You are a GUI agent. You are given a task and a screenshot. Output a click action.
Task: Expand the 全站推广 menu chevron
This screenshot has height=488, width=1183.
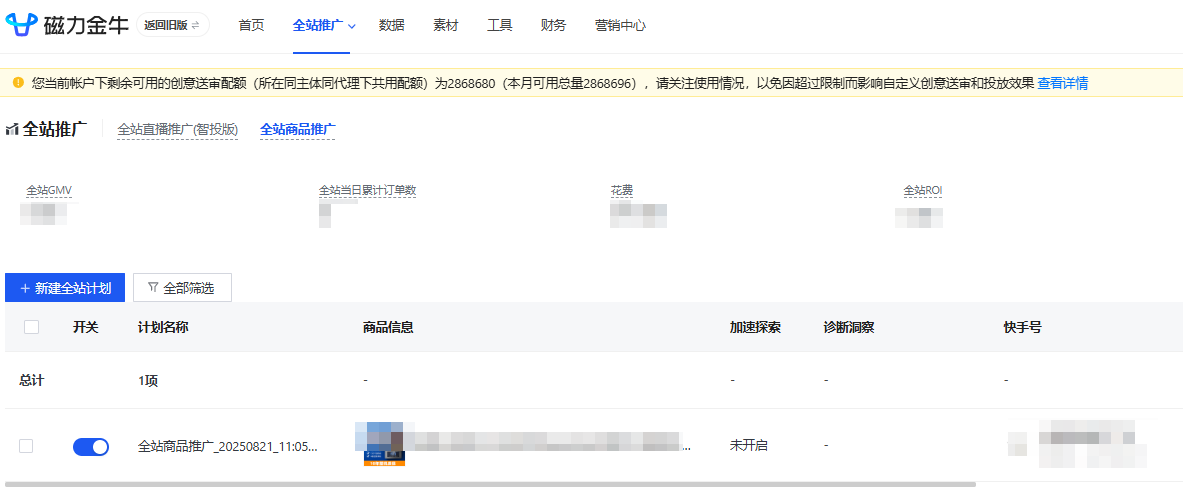[x=352, y=26]
